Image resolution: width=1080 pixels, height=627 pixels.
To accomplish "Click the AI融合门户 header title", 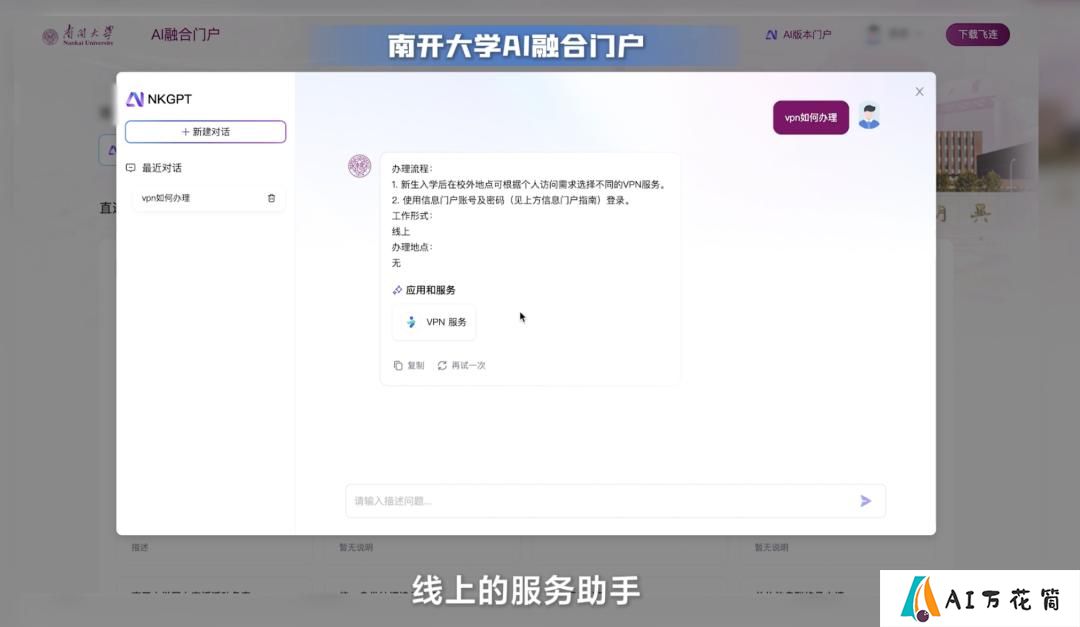I will click(x=185, y=34).
